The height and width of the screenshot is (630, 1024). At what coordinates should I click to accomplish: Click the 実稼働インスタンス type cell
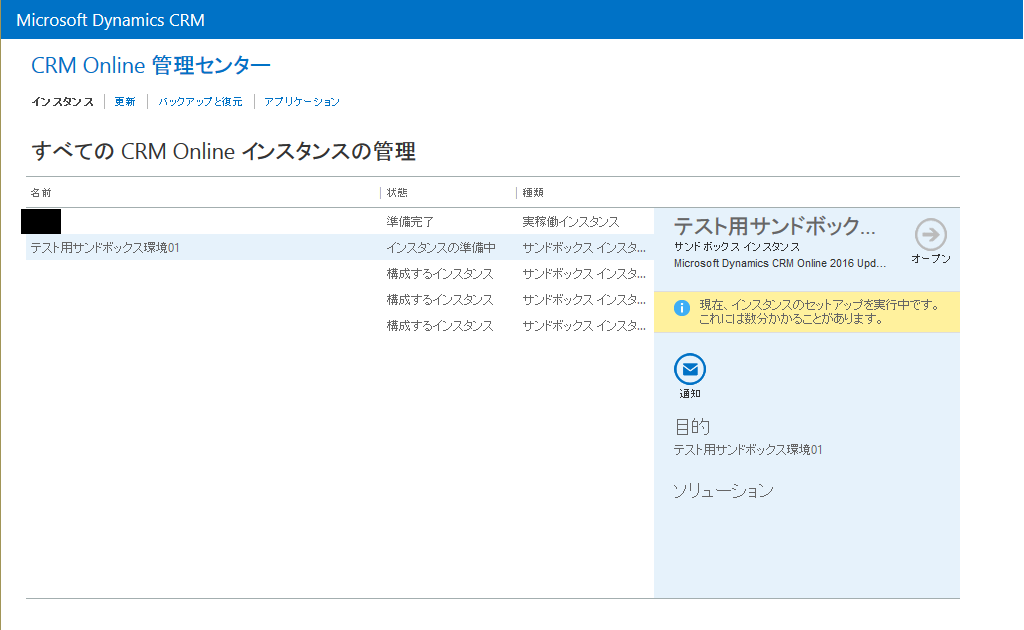(x=571, y=222)
